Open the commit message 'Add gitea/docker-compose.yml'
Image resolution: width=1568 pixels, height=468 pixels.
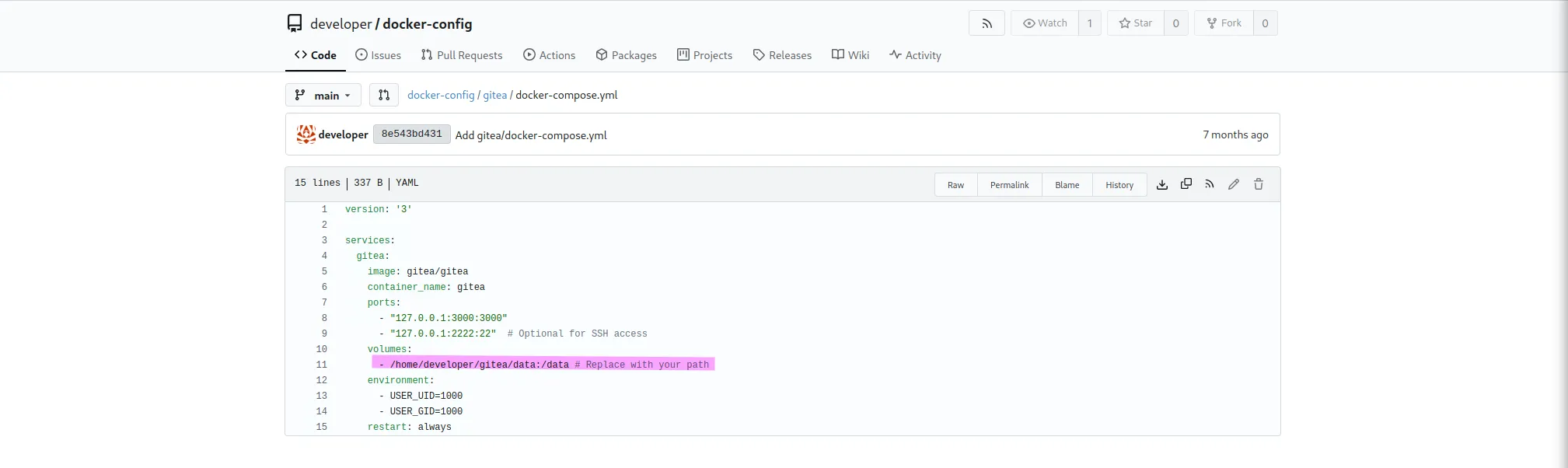[x=531, y=135]
